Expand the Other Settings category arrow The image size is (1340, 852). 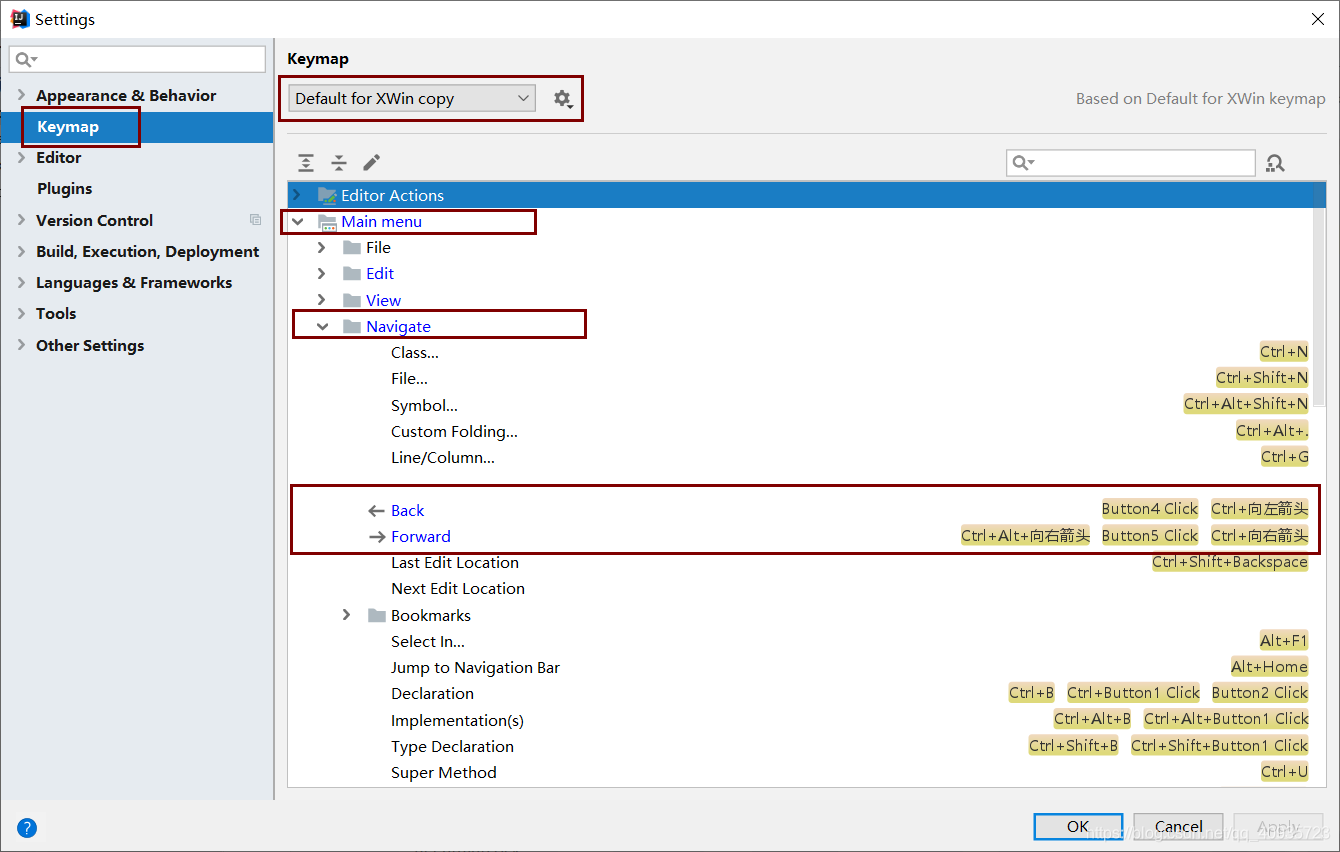21,345
